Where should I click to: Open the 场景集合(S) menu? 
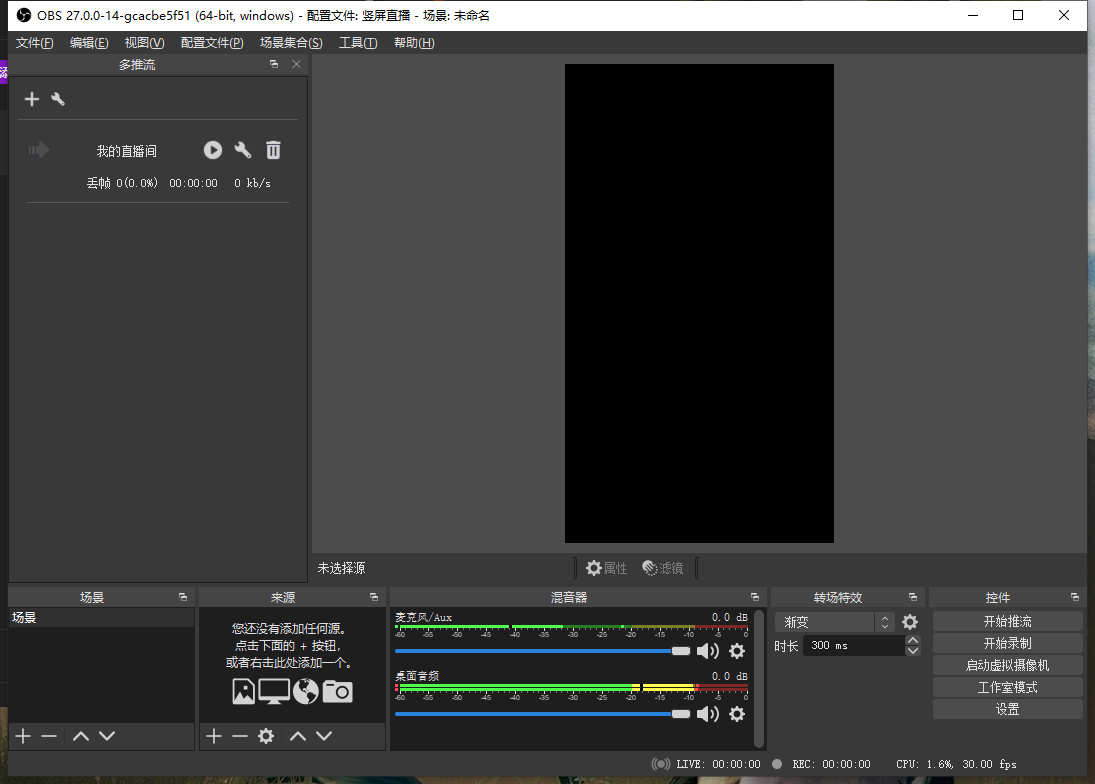tap(290, 43)
